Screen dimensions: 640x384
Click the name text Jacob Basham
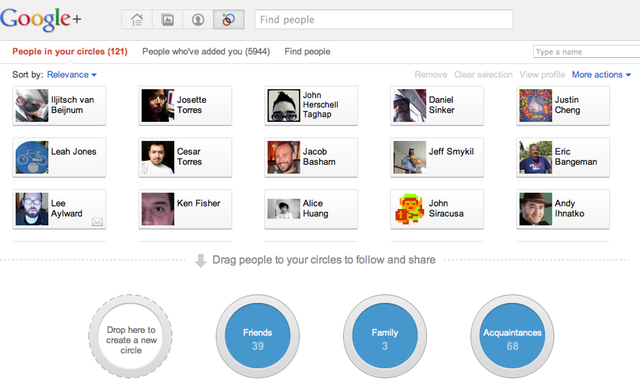[x=319, y=157]
